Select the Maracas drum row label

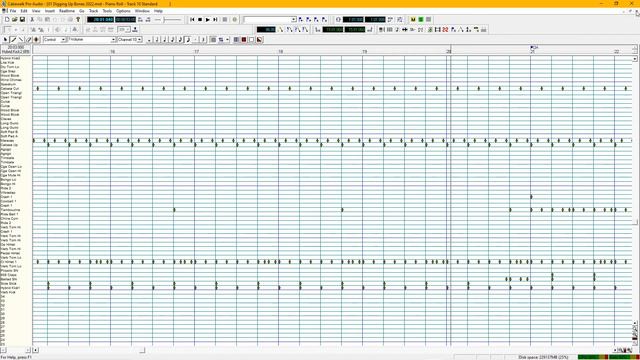[x=7, y=141]
